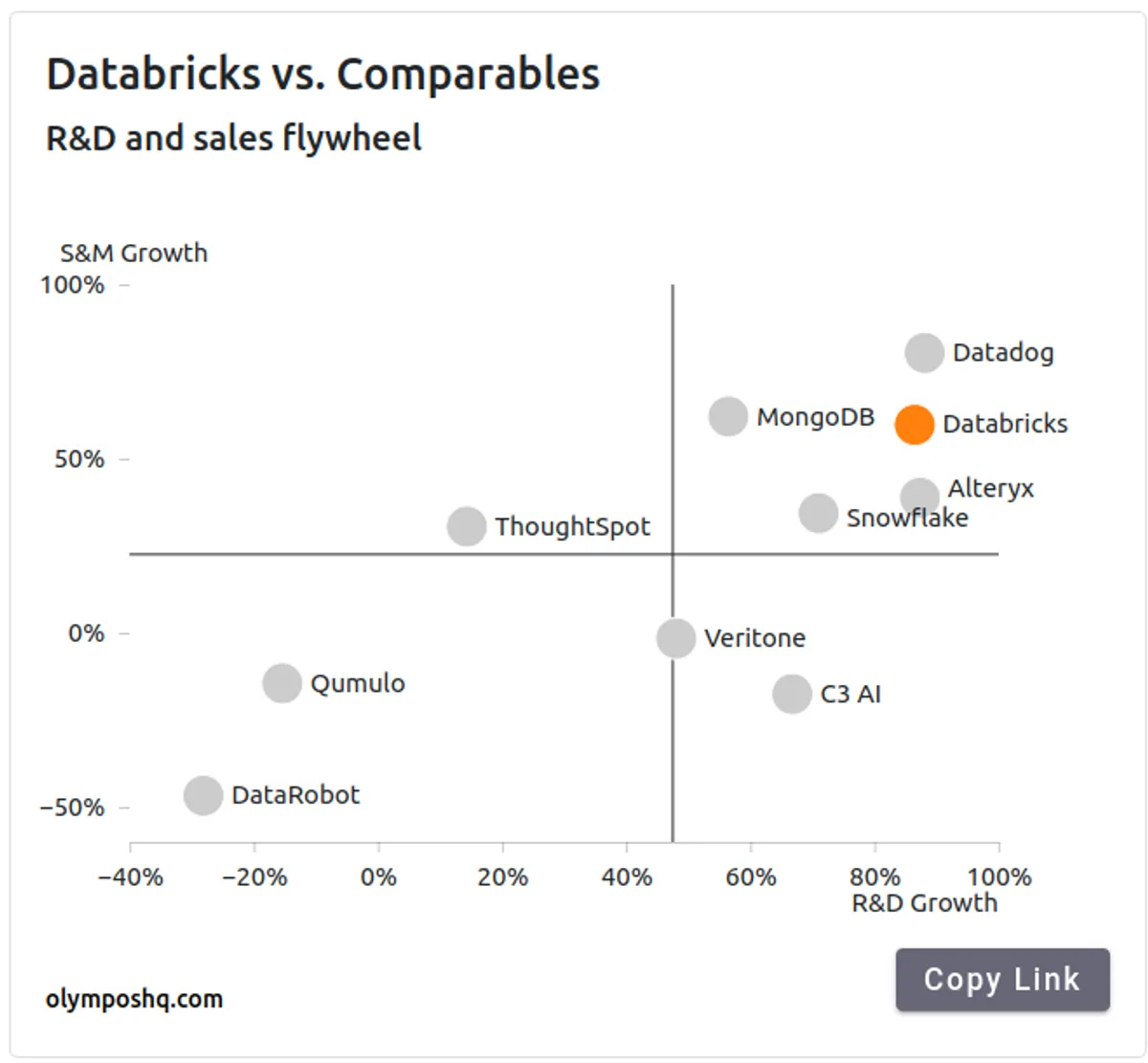Click the MongoDB scatter dot
This screenshot has width=1148, height=1063.
[728, 417]
